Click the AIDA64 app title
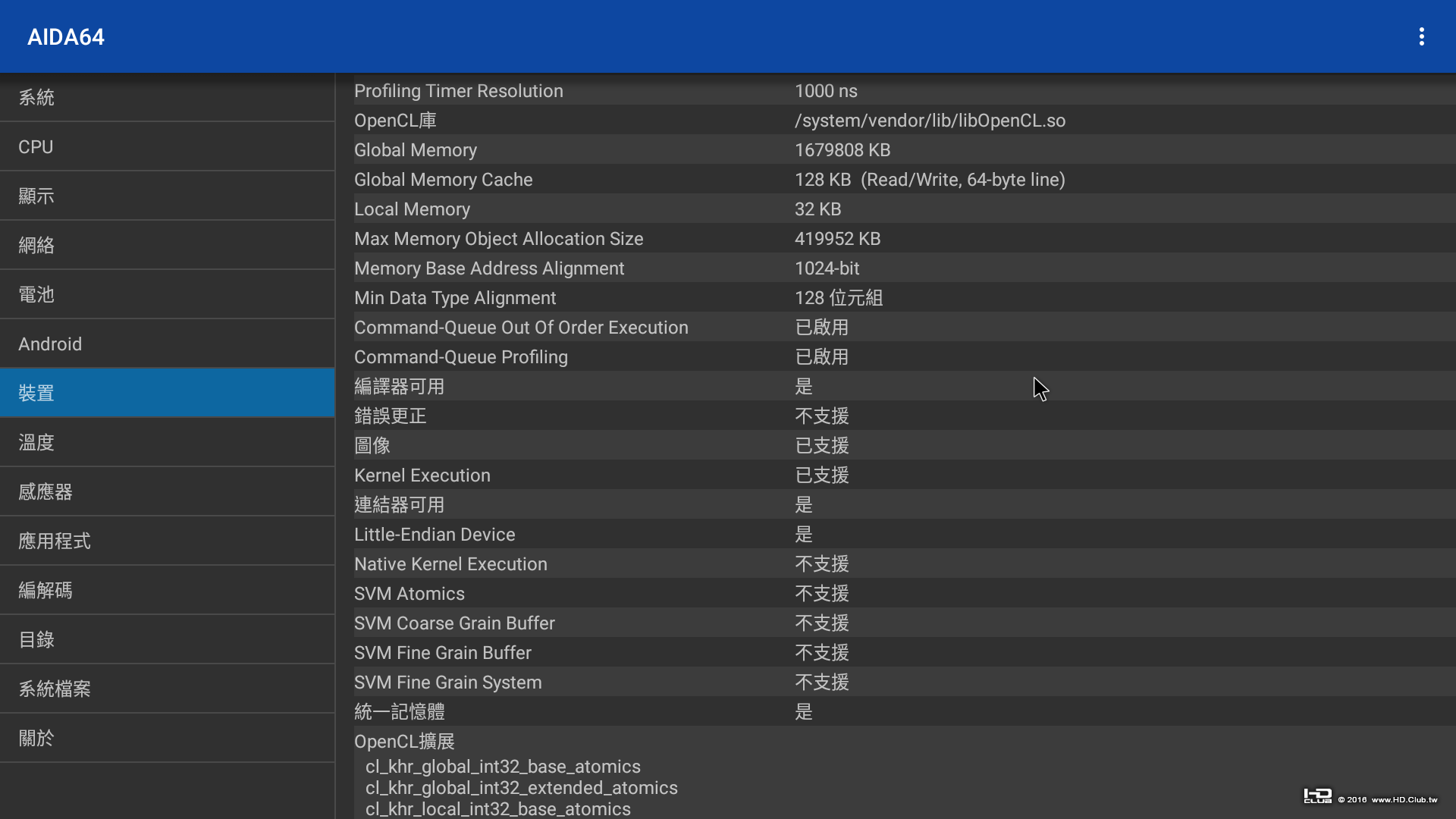Viewport: 1456px width, 819px height. 66,36
